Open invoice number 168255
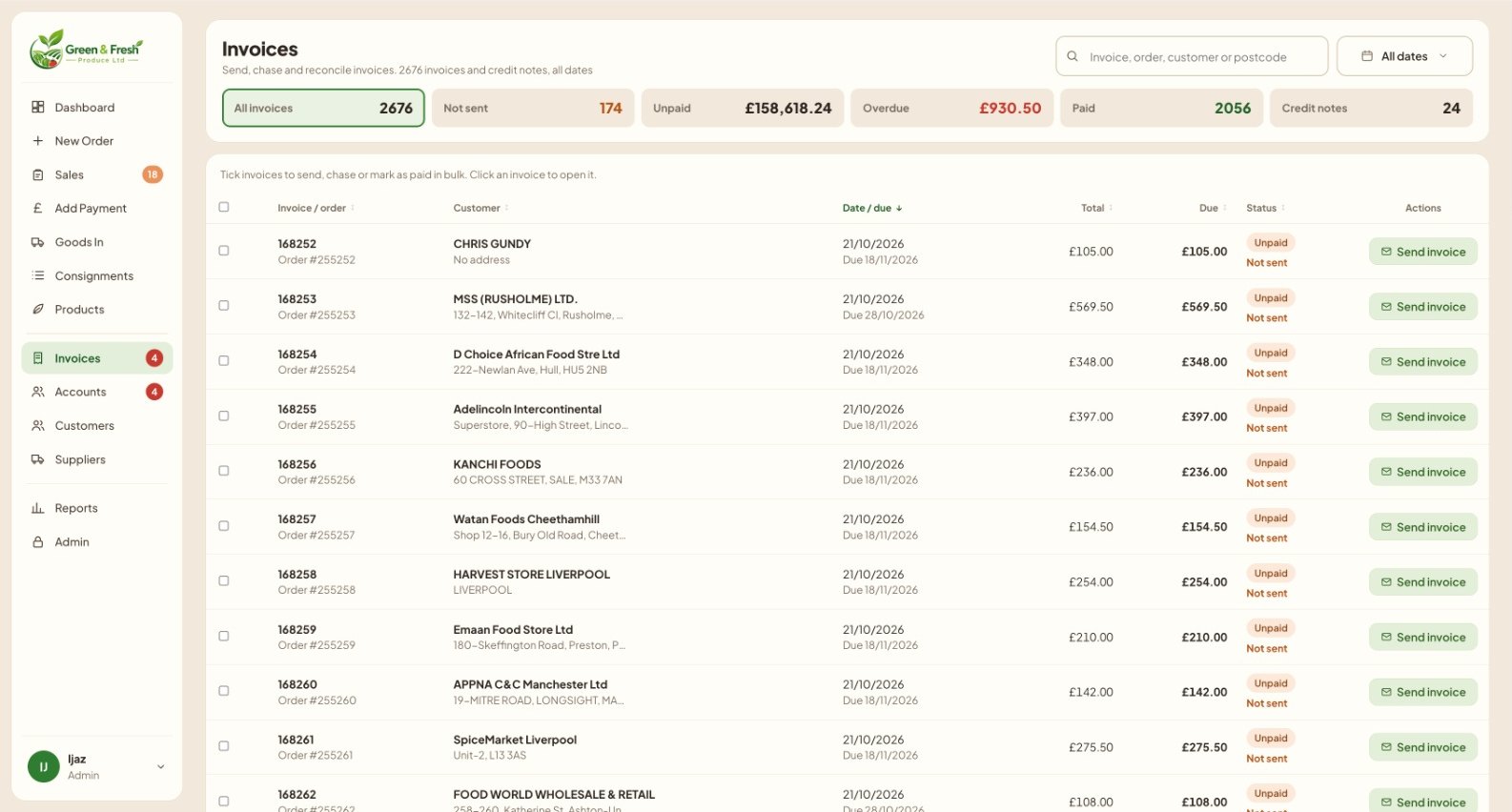Viewport: 1512px width, 812px height. click(297, 410)
